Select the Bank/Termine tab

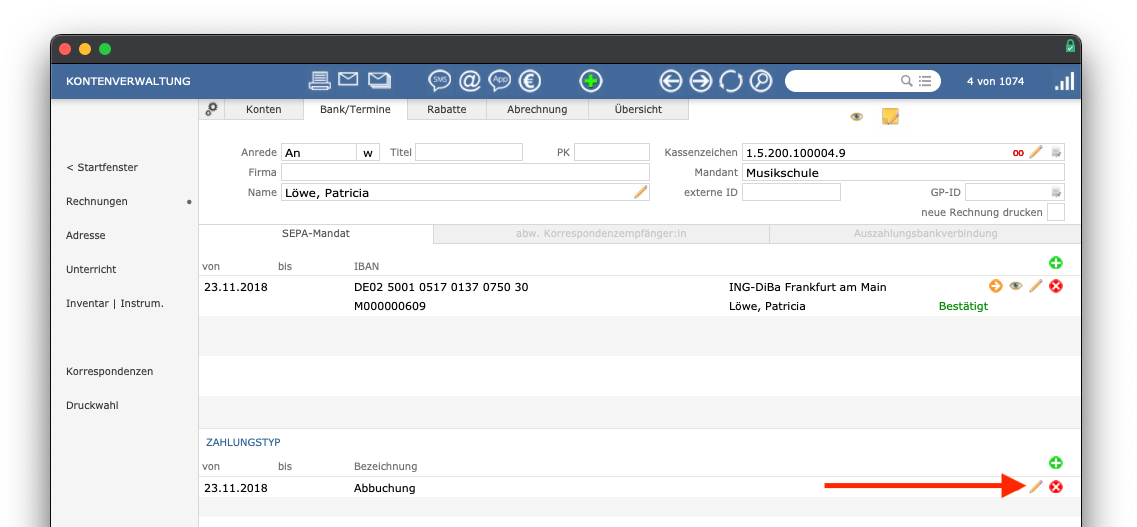click(x=355, y=109)
